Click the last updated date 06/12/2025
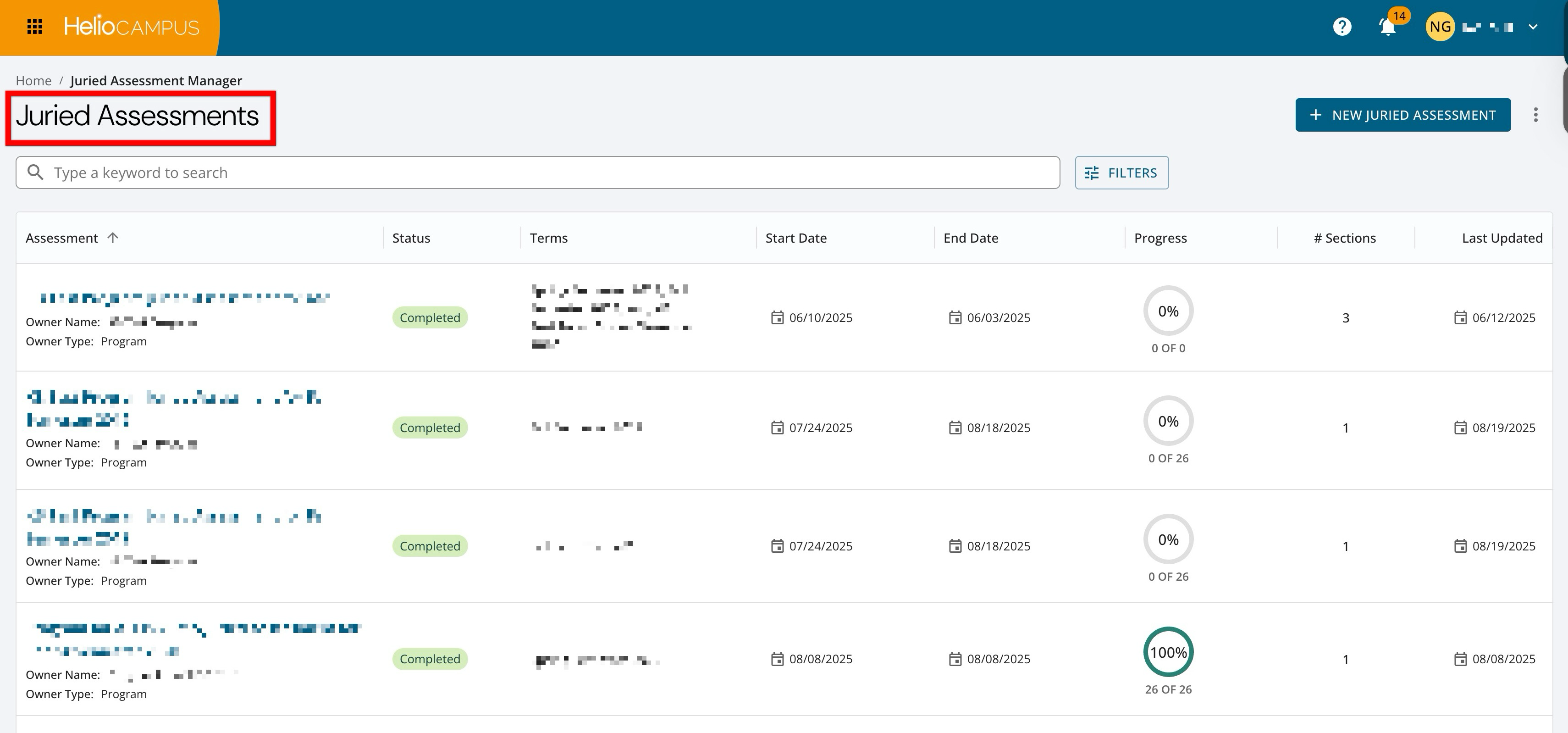1568x733 pixels. [x=1503, y=317]
